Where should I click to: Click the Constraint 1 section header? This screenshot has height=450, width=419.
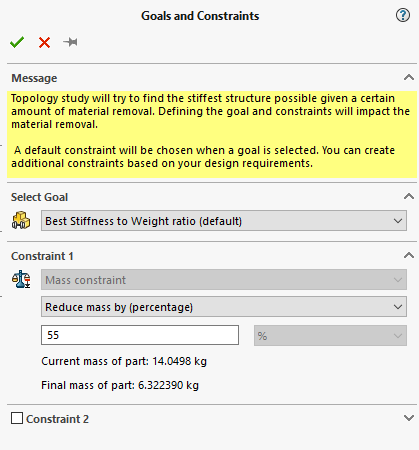pyautogui.click(x=42, y=256)
